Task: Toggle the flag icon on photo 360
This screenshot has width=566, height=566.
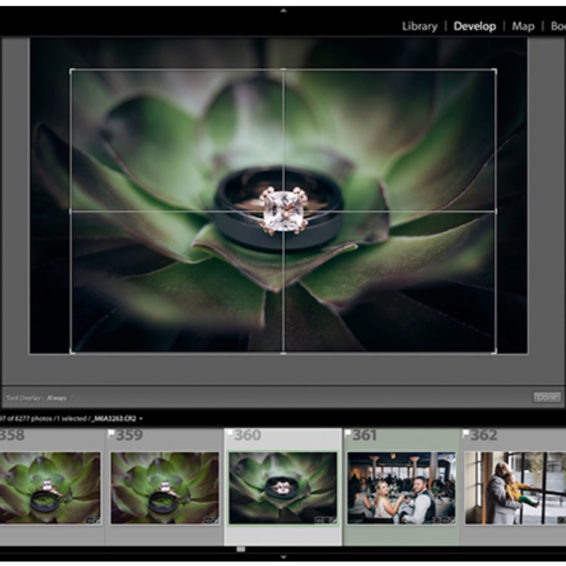Action: pos(230,433)
